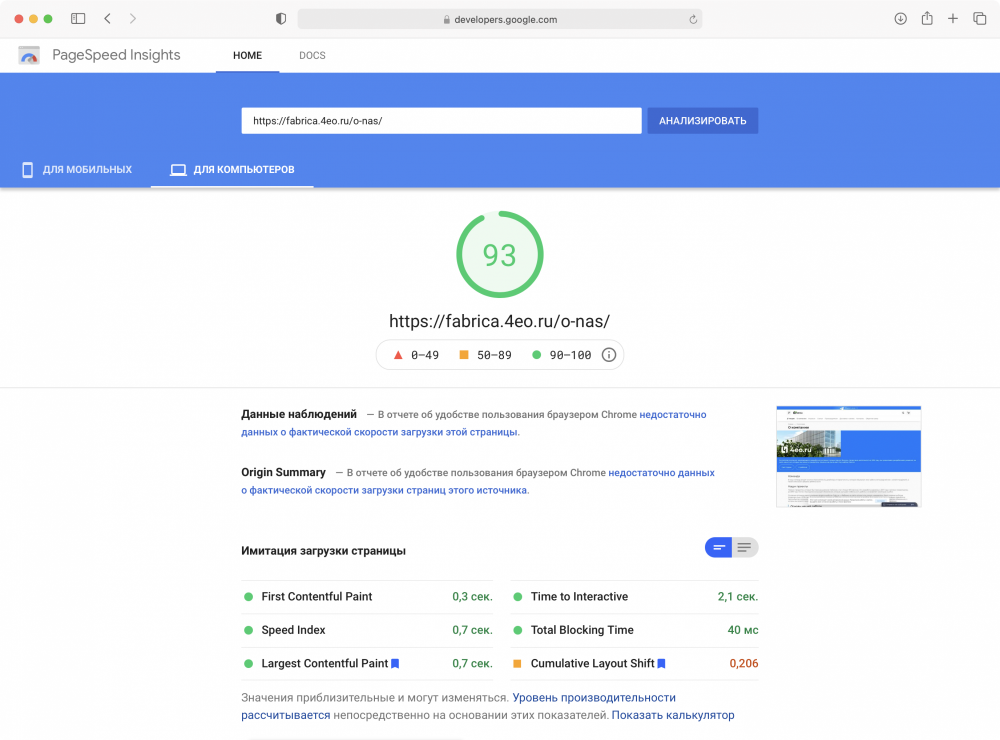Open the Показать калькулятор link

673,715
